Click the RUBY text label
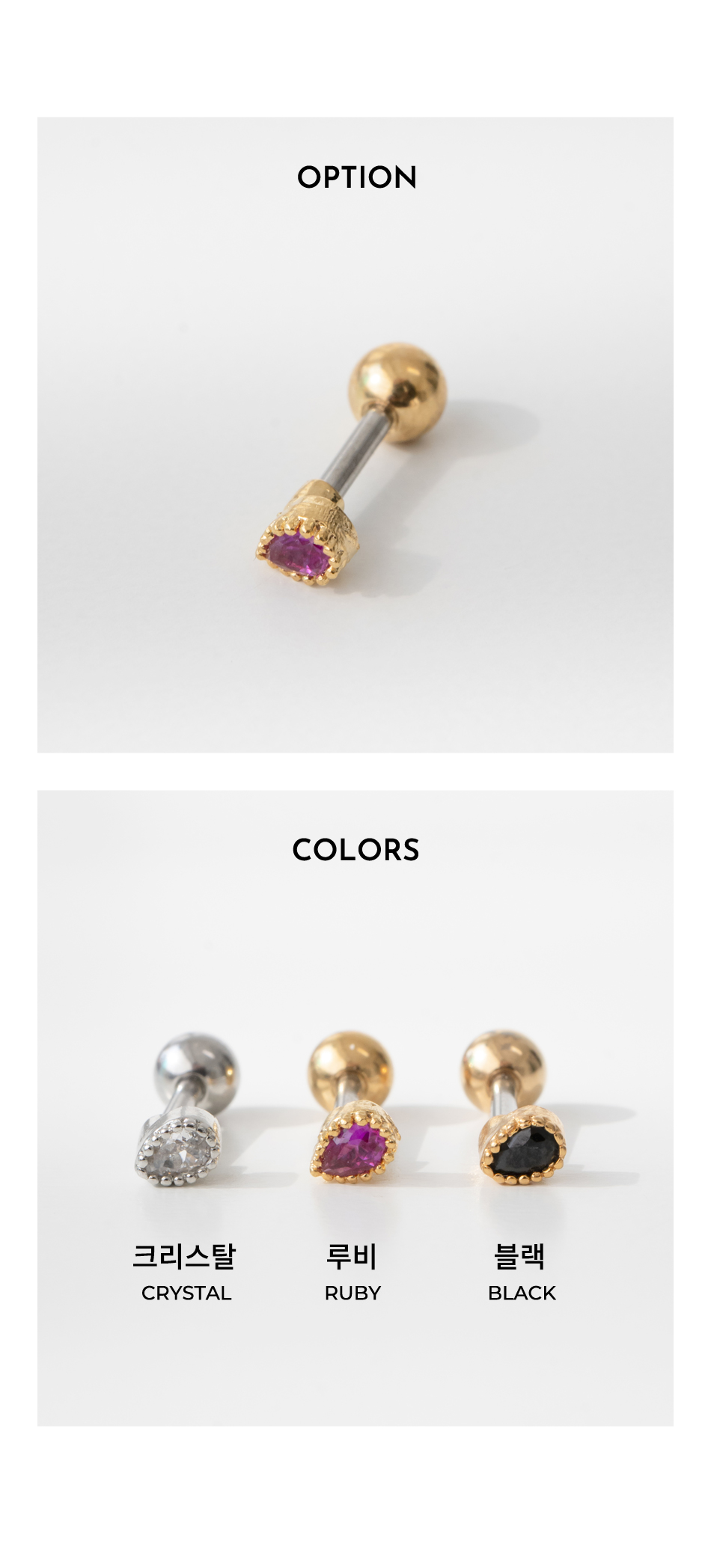The image size is (711, 1568). (x=353, y=1293)
